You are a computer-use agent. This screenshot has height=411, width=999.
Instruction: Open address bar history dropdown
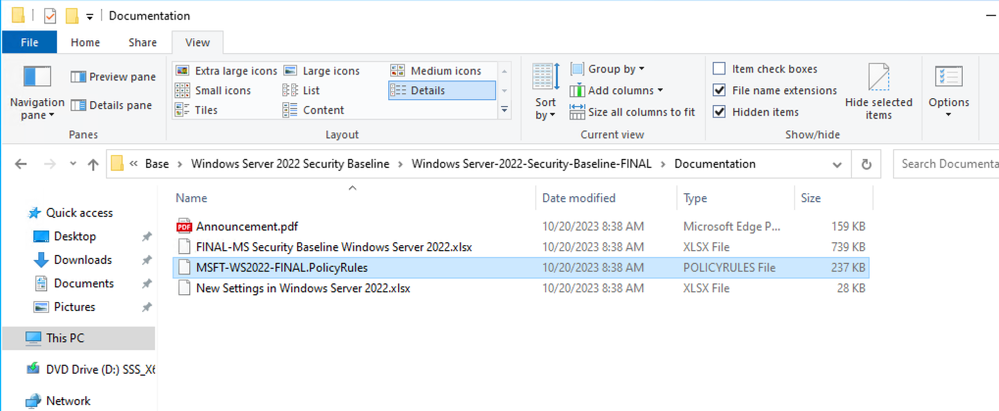(x=838, y=164)
